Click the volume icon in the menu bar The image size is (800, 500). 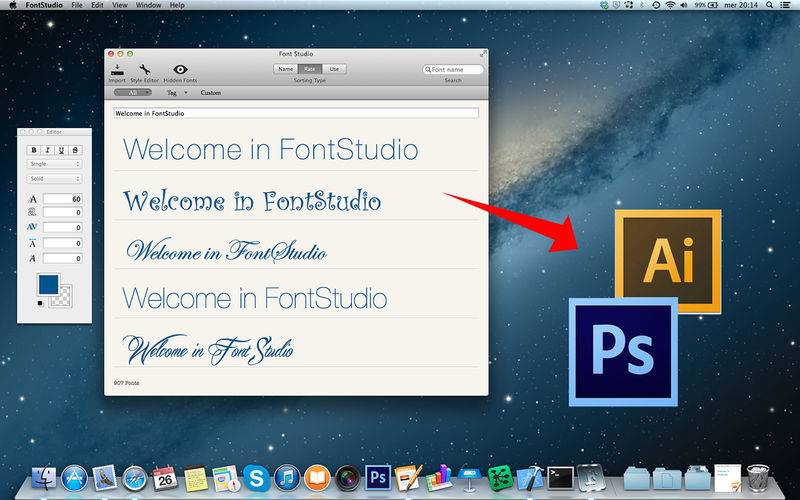tap(684, 5)
